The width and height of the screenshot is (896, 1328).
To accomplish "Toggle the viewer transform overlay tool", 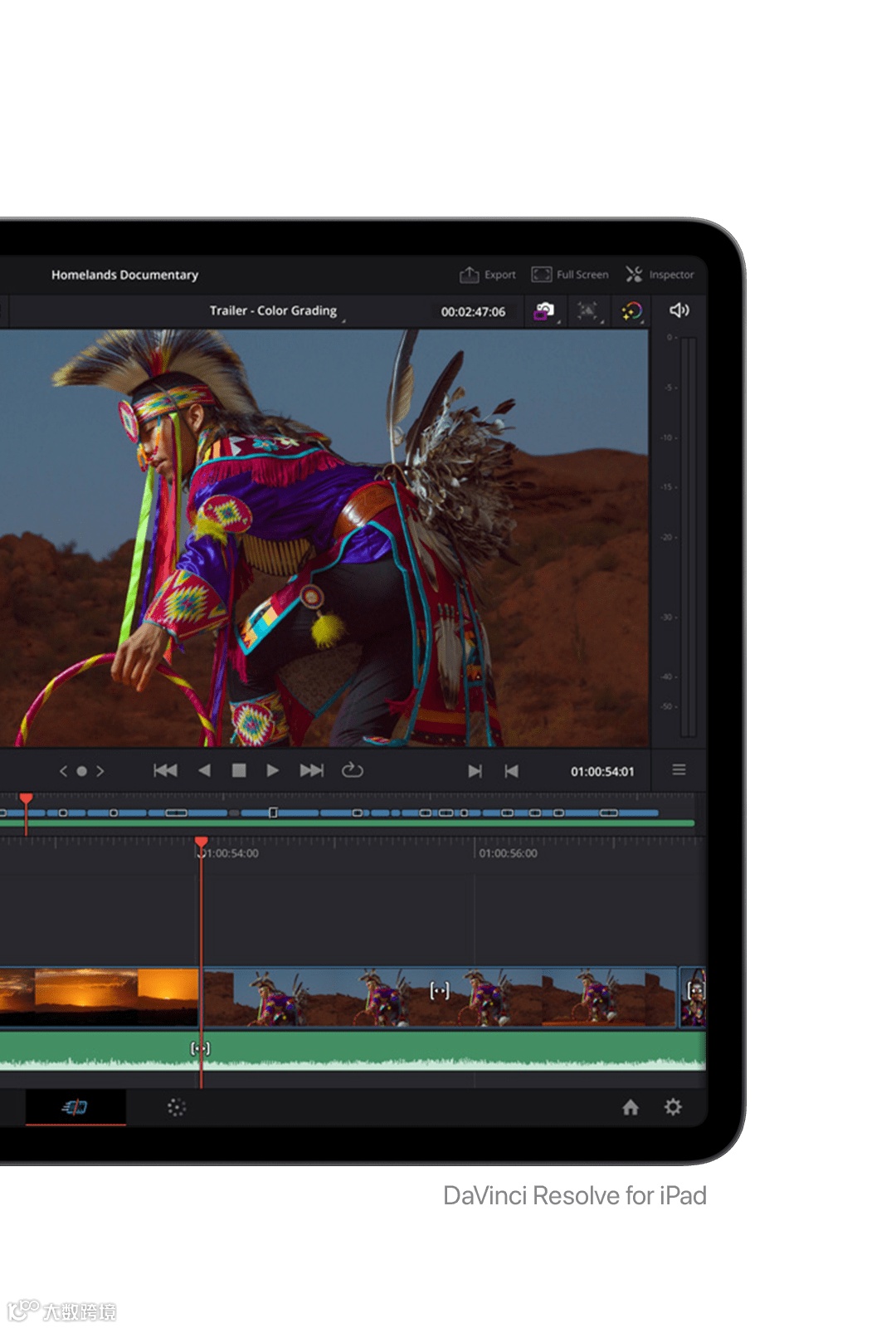I will coord(587,311).
